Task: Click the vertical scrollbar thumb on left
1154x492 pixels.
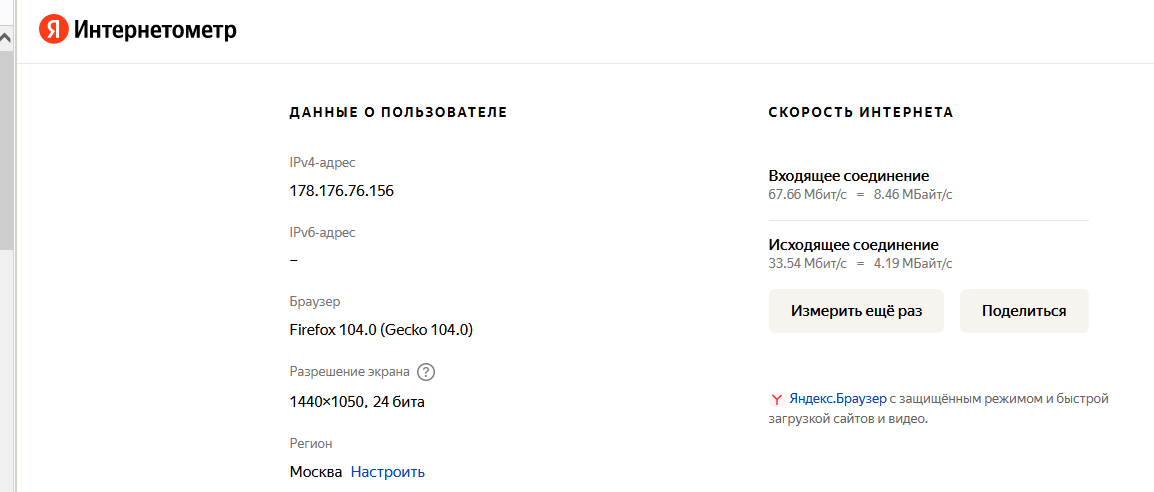Action: click(x=6, y=150)
